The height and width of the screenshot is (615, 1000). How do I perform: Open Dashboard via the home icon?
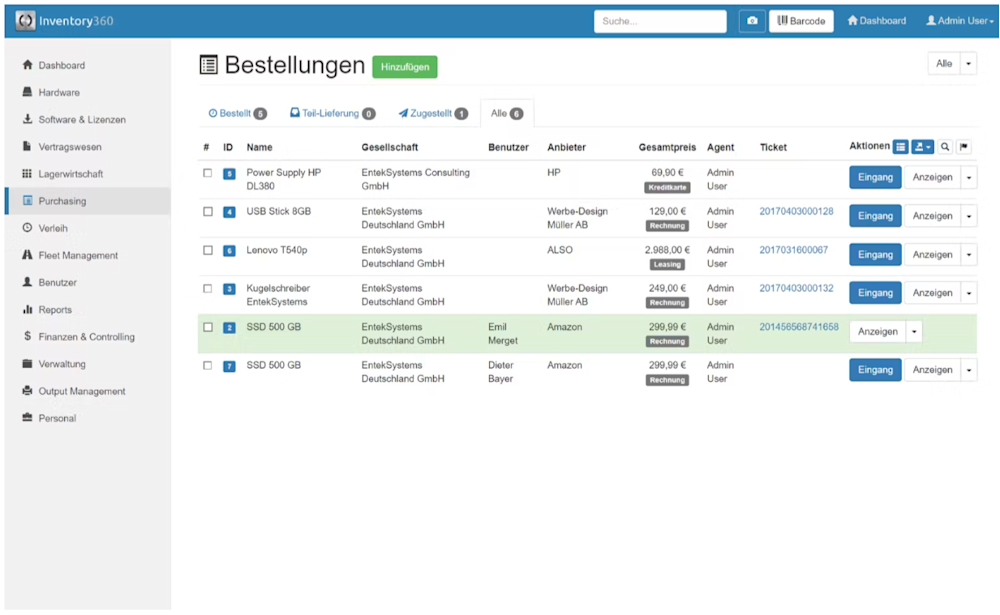click(876, 20)
